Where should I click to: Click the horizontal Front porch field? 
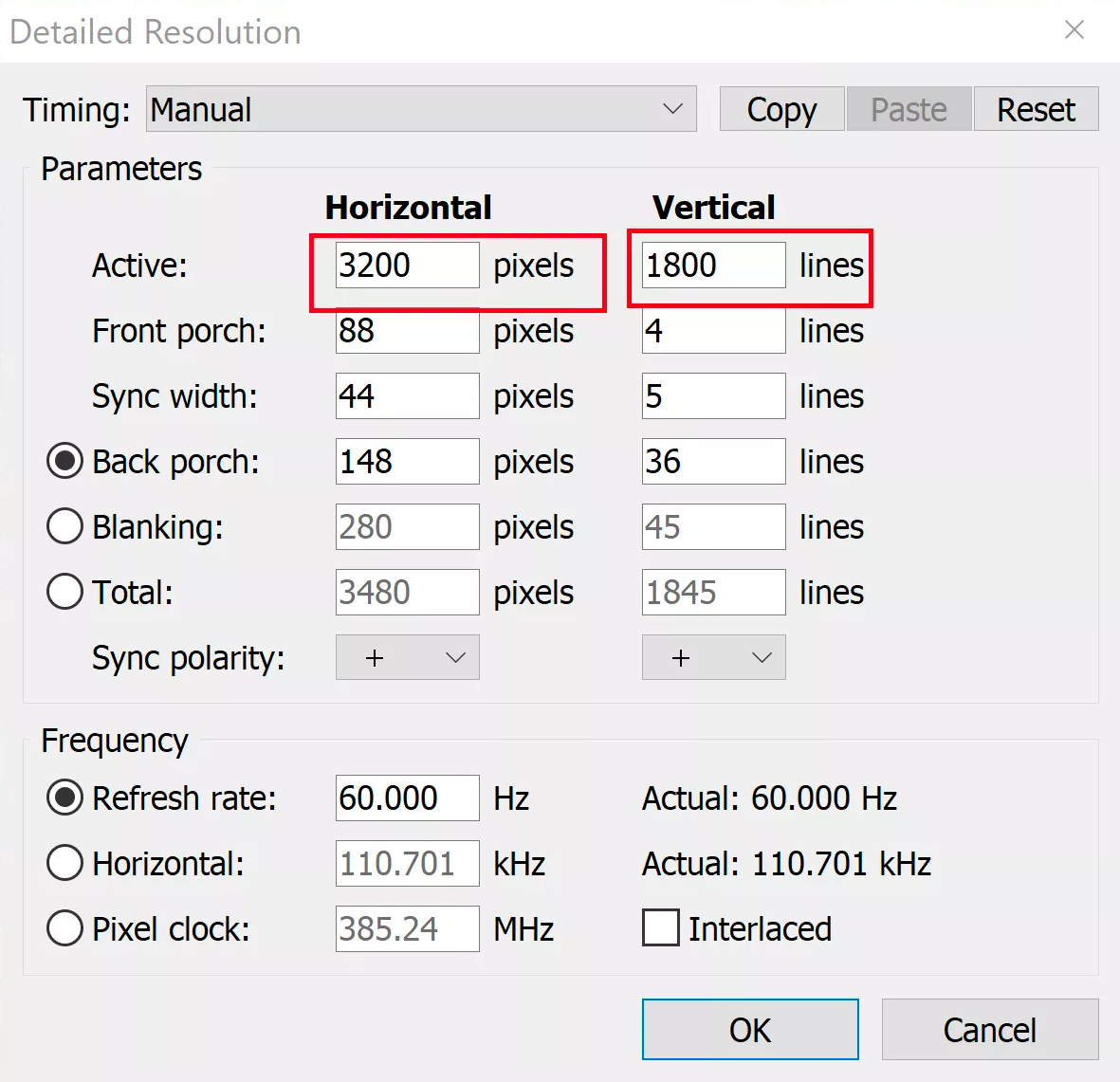[x=408, y=331]
